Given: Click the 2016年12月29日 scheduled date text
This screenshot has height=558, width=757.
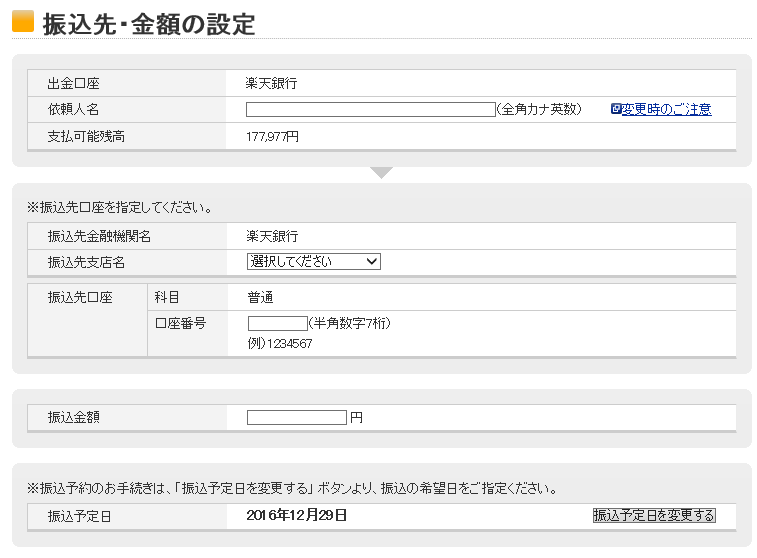Looking at the screenshot, I should point(296,515).
